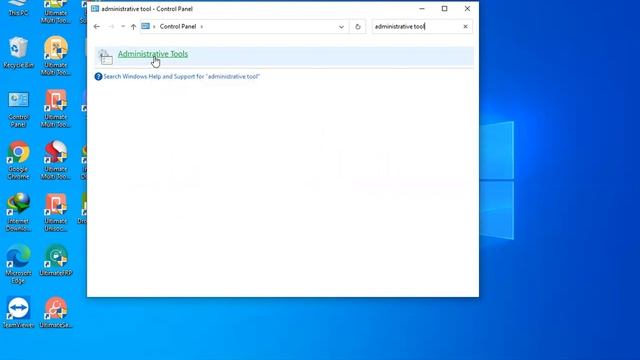
Task: Refresh the Control Panel view
Action: (x=358, y=27)
